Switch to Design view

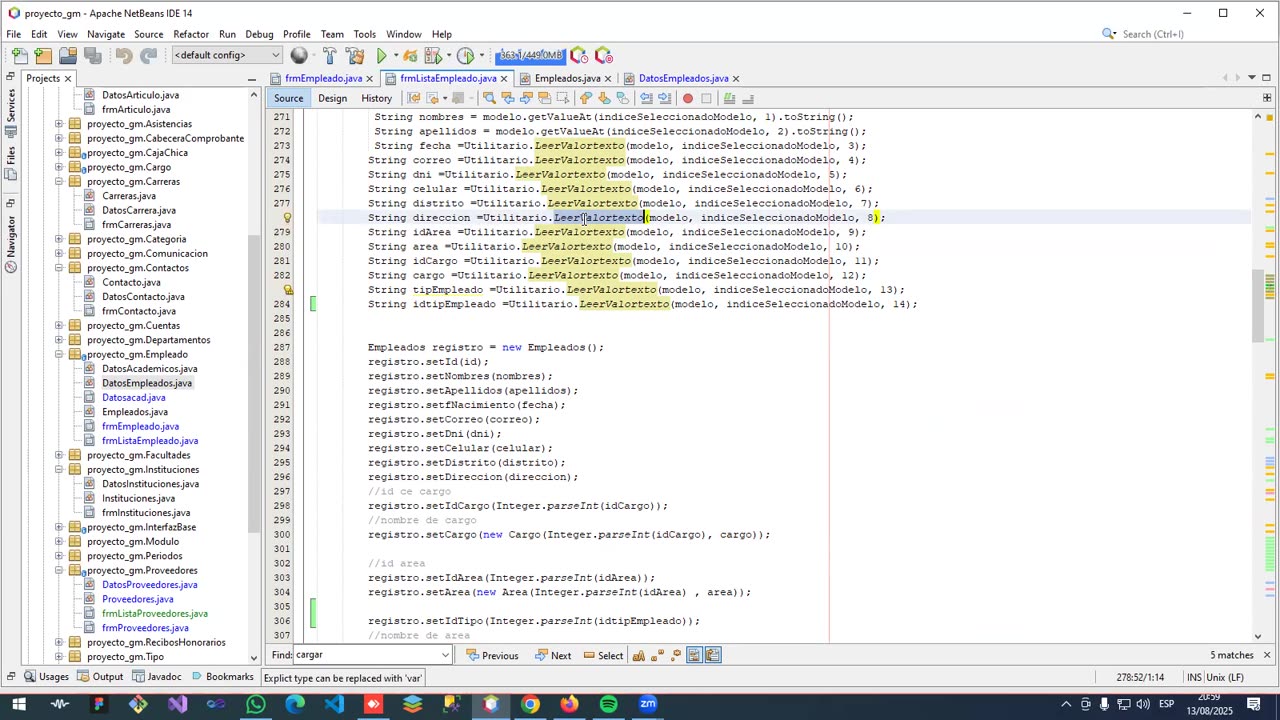[332, 98]
